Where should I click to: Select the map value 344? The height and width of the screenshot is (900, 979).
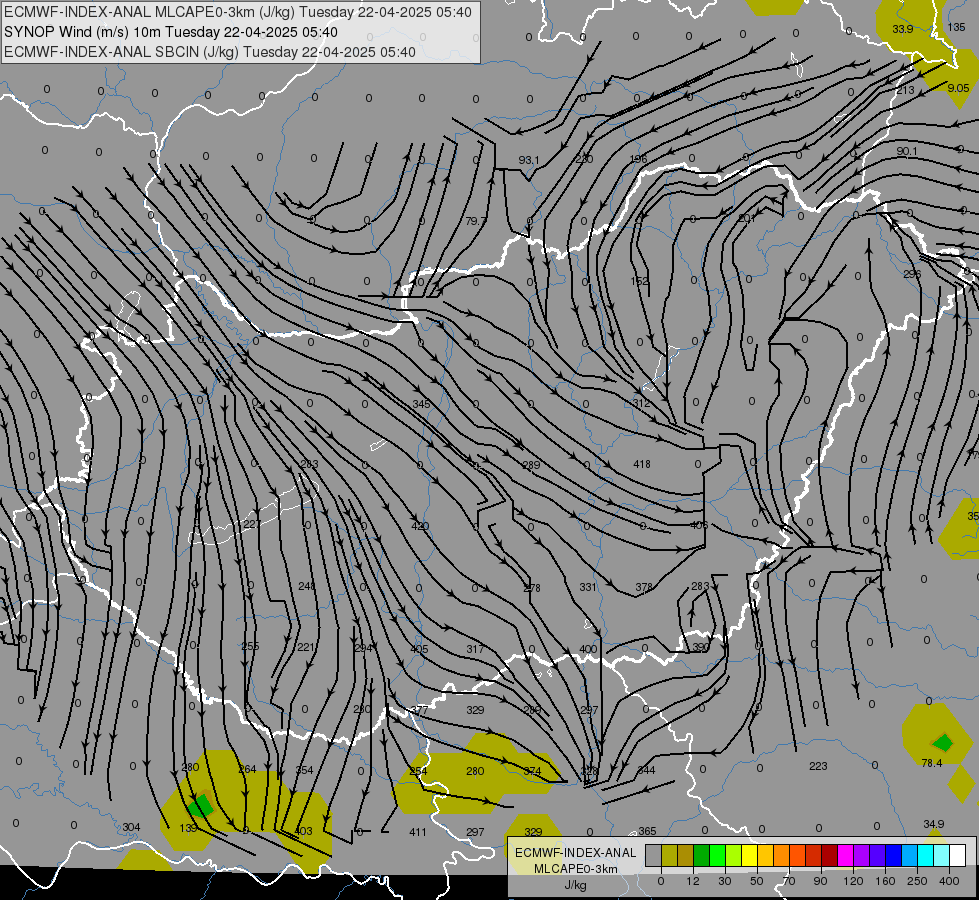click(x=646, y=770)
